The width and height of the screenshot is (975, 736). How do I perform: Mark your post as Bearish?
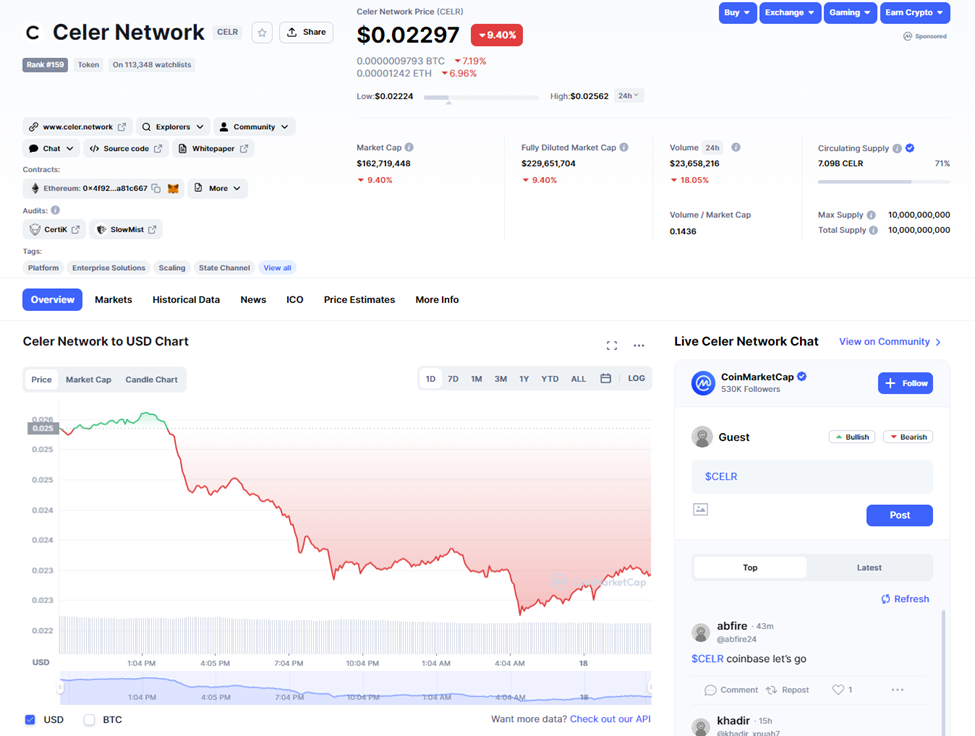pyautogui.click(x=908, y=437)
